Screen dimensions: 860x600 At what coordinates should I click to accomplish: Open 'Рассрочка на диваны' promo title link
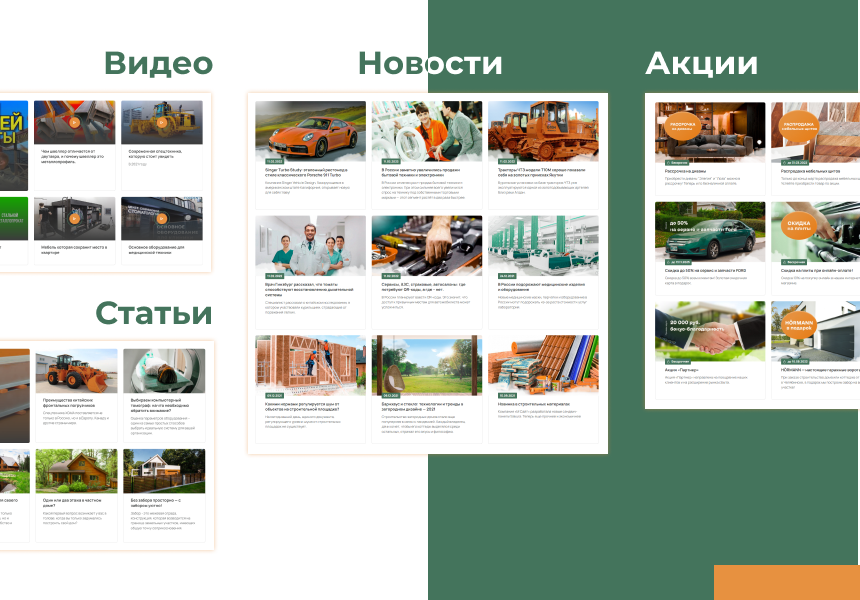682,172
